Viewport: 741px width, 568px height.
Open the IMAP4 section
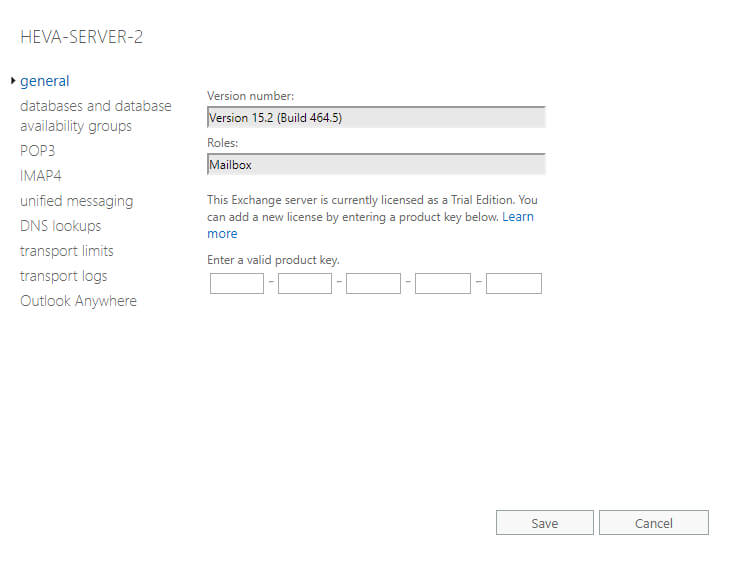tap(41, 176)
